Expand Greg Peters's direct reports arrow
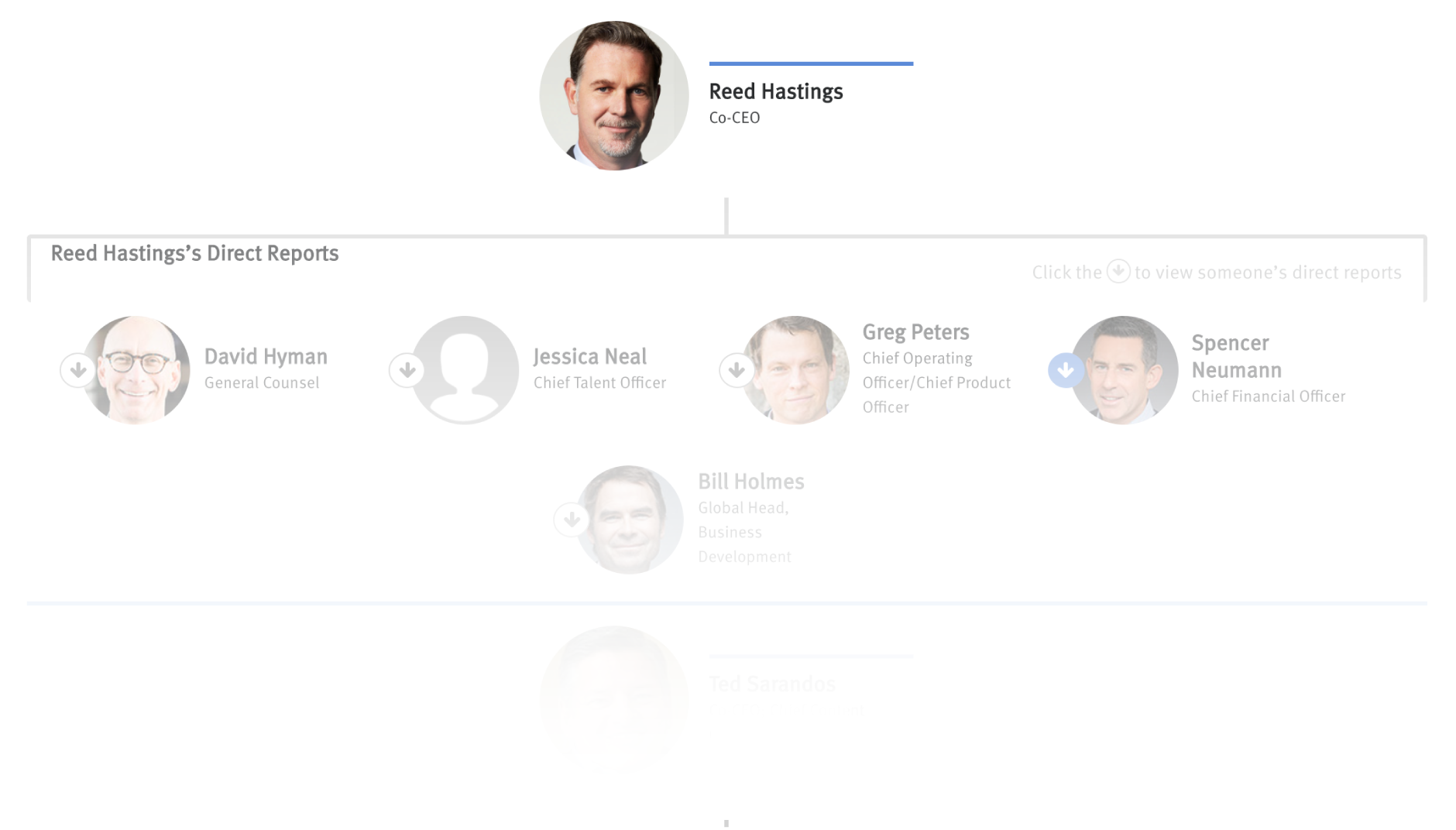The width and height of the screenshot is (1456, 830). tap(737, 370)
